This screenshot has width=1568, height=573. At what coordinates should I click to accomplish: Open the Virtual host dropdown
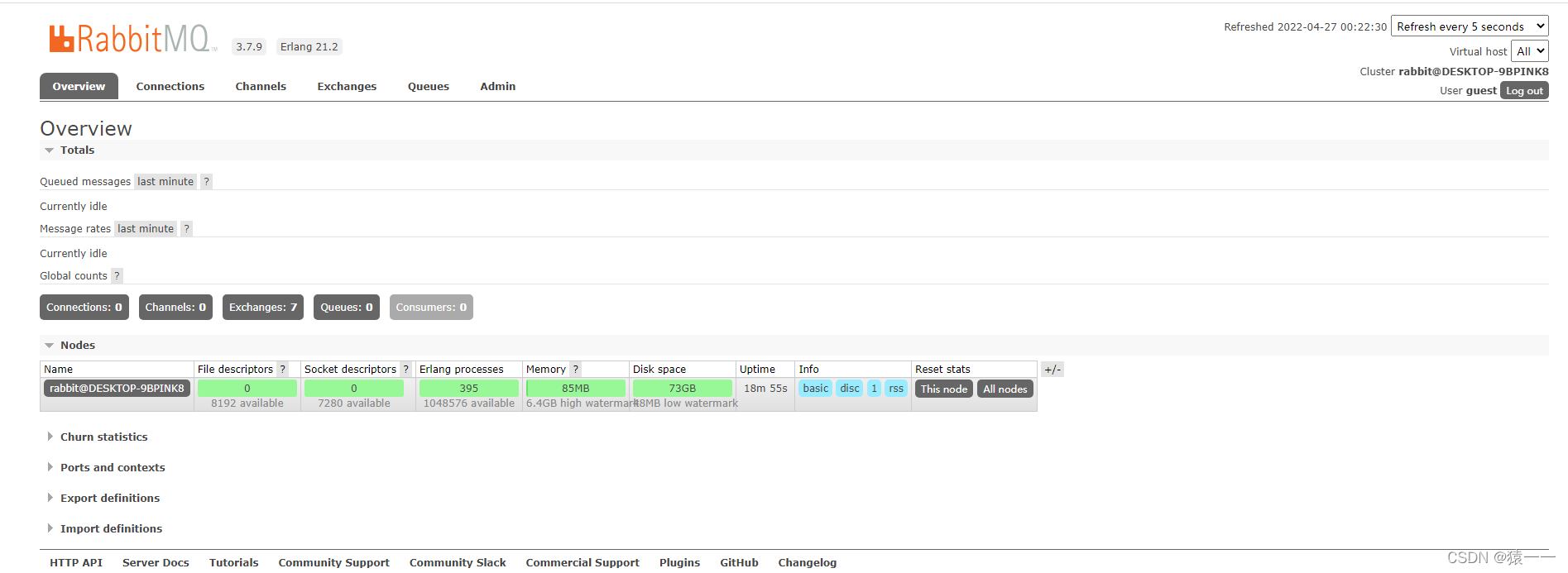tap(1529, 51)
